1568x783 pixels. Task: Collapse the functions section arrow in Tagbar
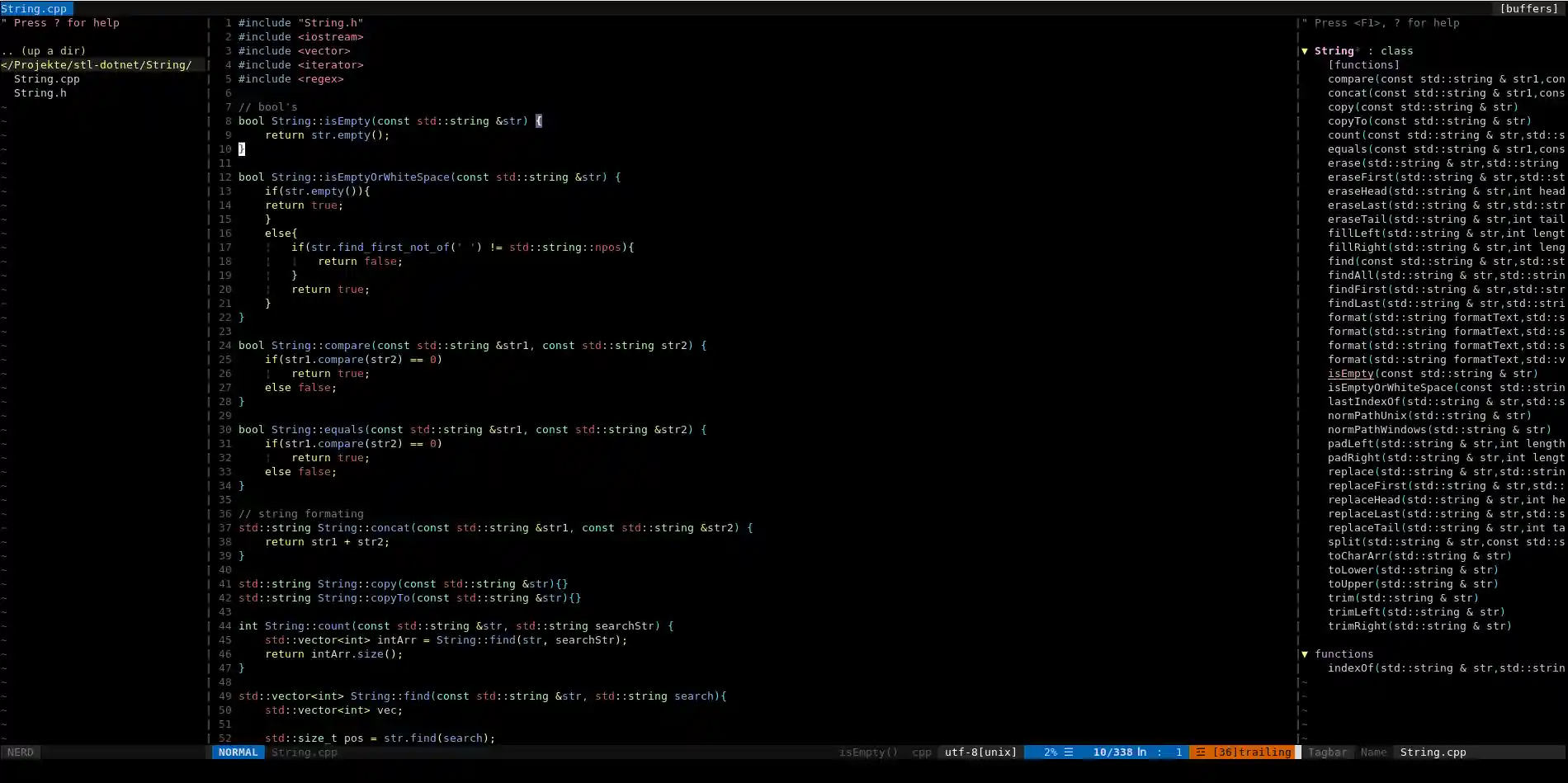tap(1305, 654)
